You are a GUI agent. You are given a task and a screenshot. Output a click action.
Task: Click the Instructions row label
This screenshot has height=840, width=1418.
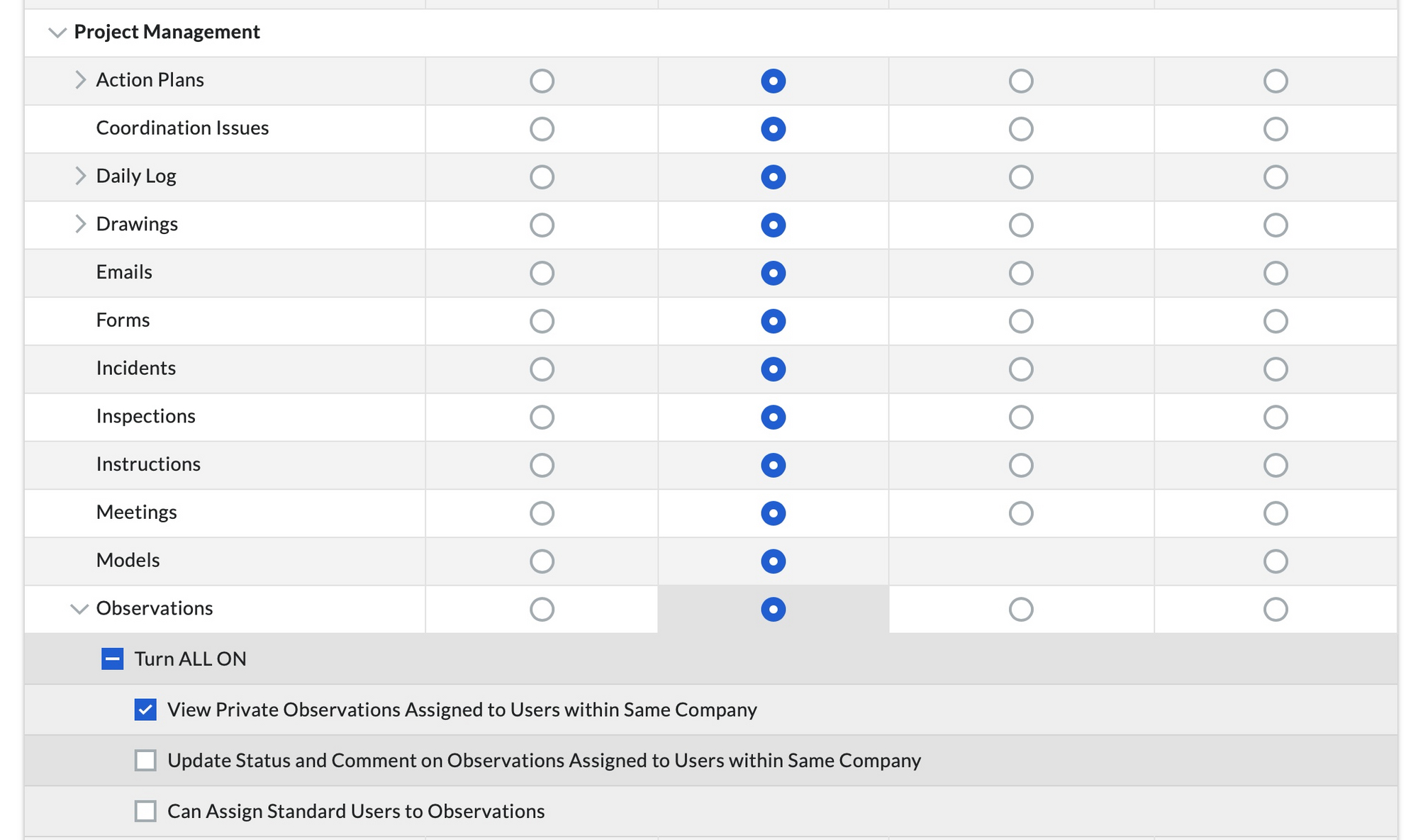148,464
